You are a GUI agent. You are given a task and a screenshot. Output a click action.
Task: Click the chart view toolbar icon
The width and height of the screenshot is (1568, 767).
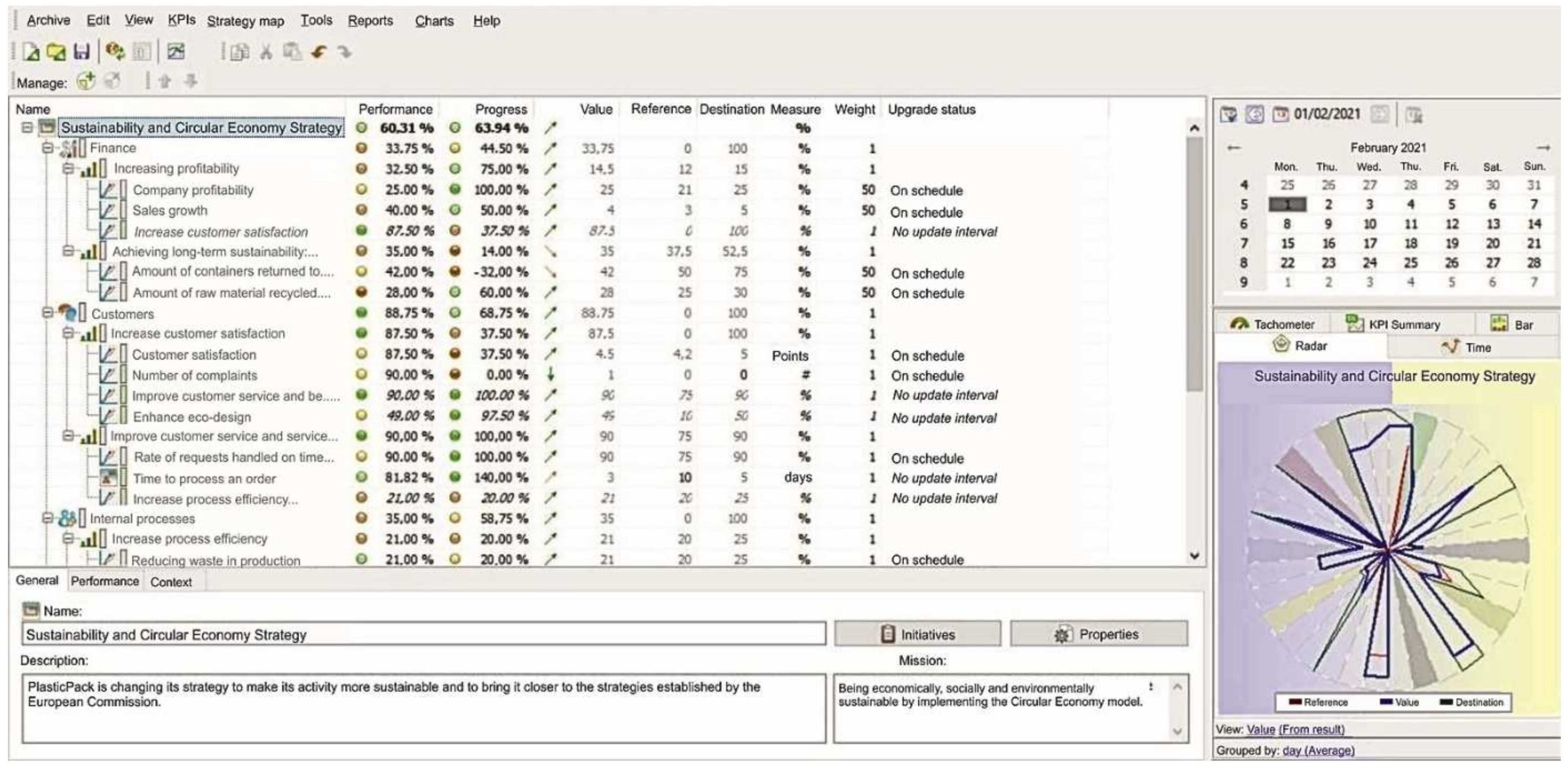point(176,52)
